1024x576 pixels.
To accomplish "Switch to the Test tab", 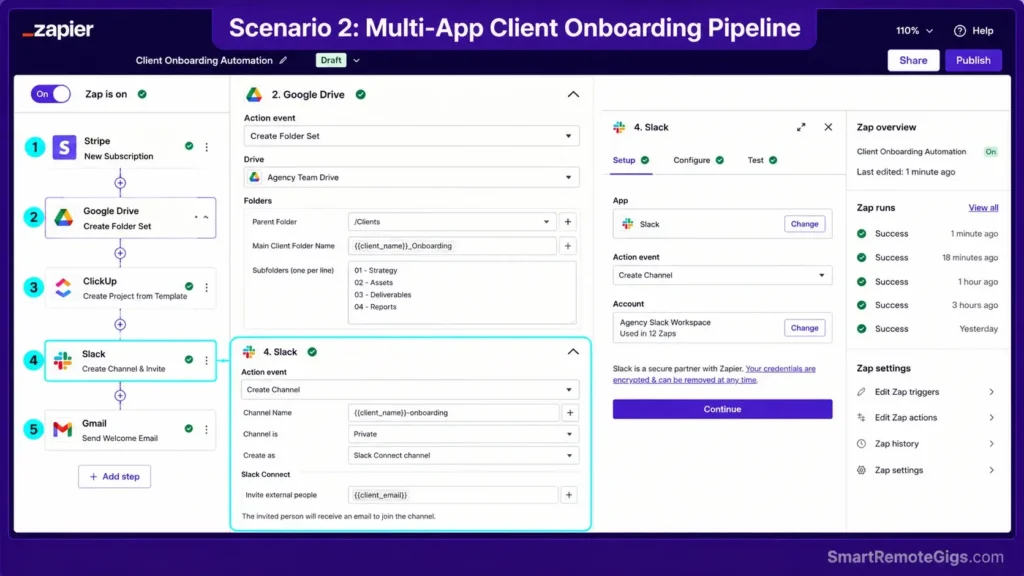I will tap(762, 160).
